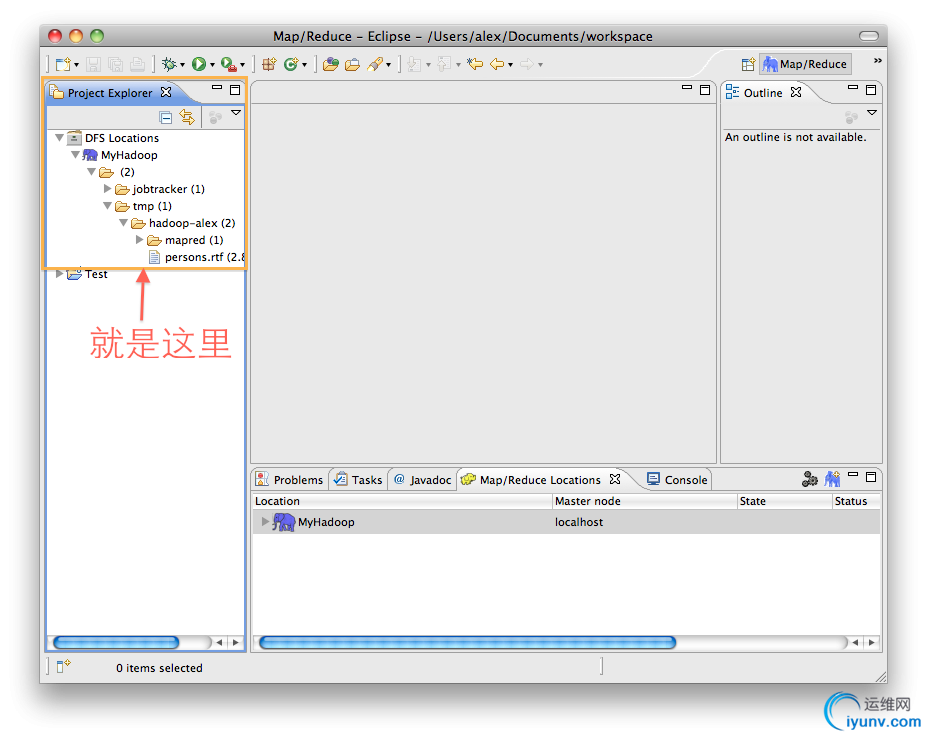This screenshot has height=738, width=927.
Task: Maximize the editor area
Action: click(x=705, y=90)
